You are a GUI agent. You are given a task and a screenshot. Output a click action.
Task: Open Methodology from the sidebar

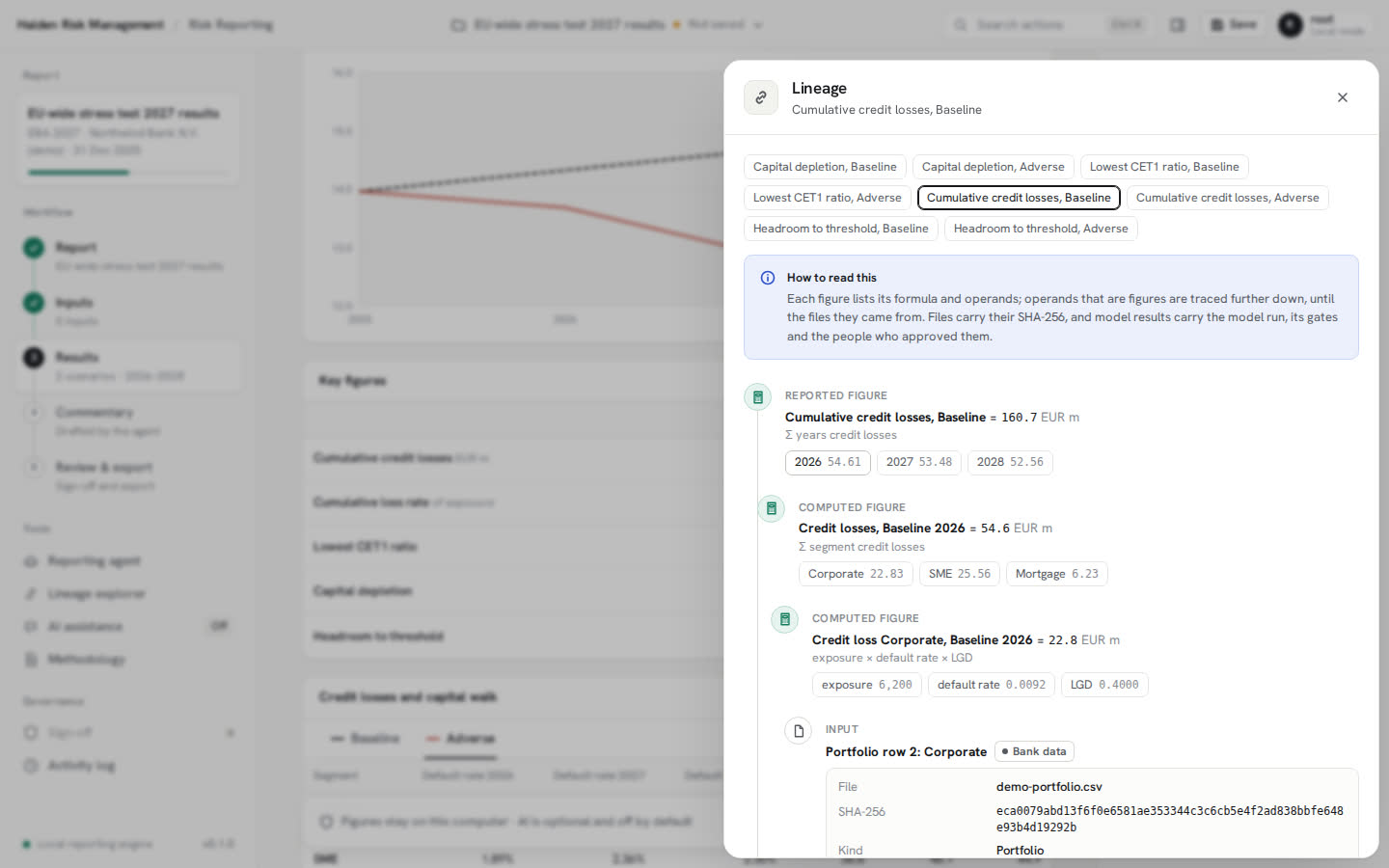point(127,660)
